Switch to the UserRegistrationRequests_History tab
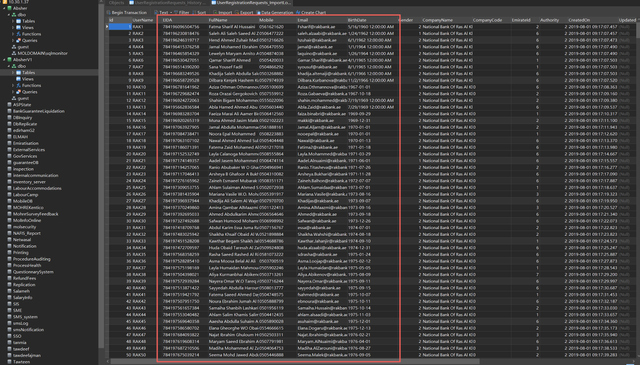640x365 pixels. [168, 3]
